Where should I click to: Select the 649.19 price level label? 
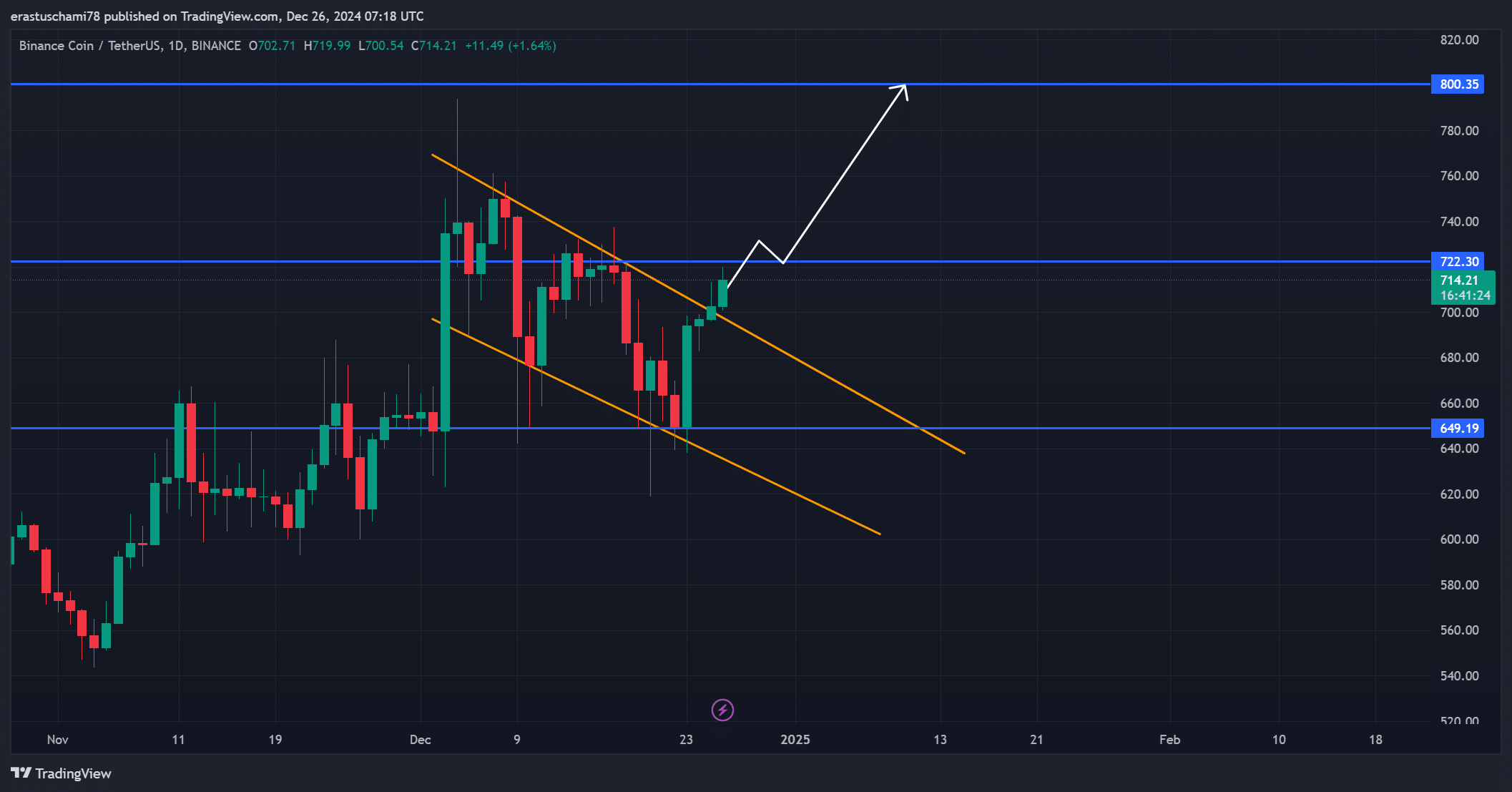point(1458,429)
